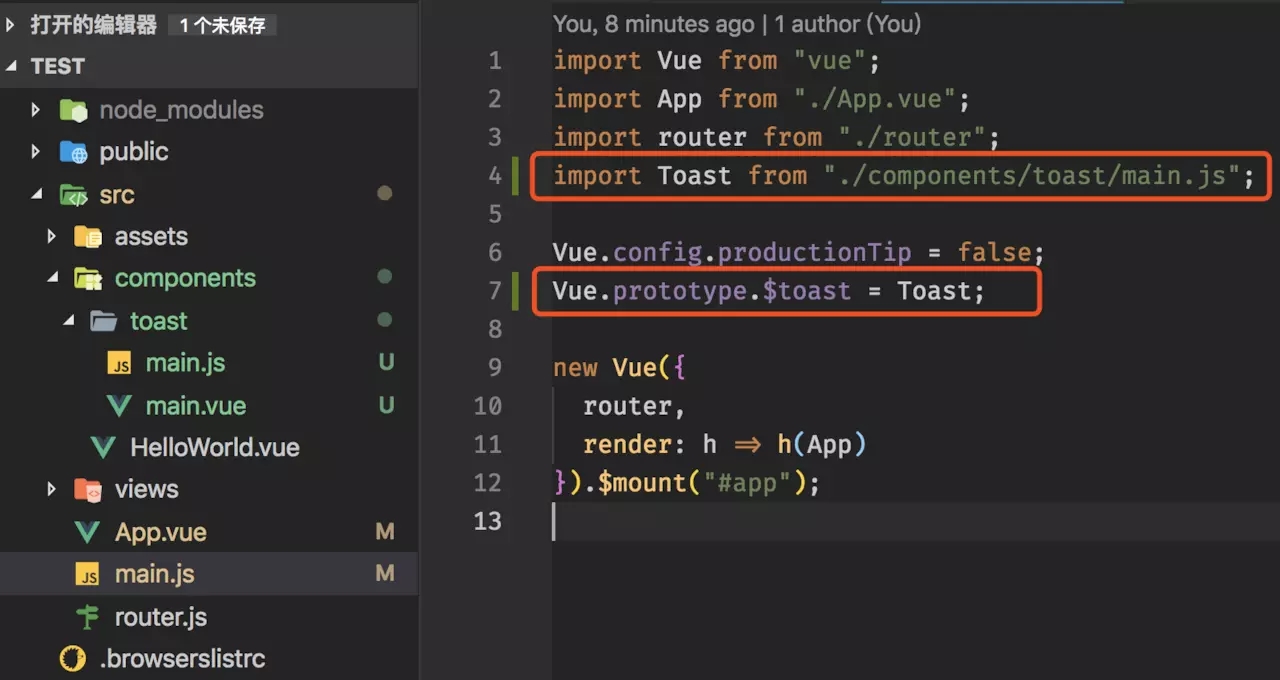The width and height of the screenshot is (1280, 680).
Task: Select the views folder label
Action: tap(146, 489)
